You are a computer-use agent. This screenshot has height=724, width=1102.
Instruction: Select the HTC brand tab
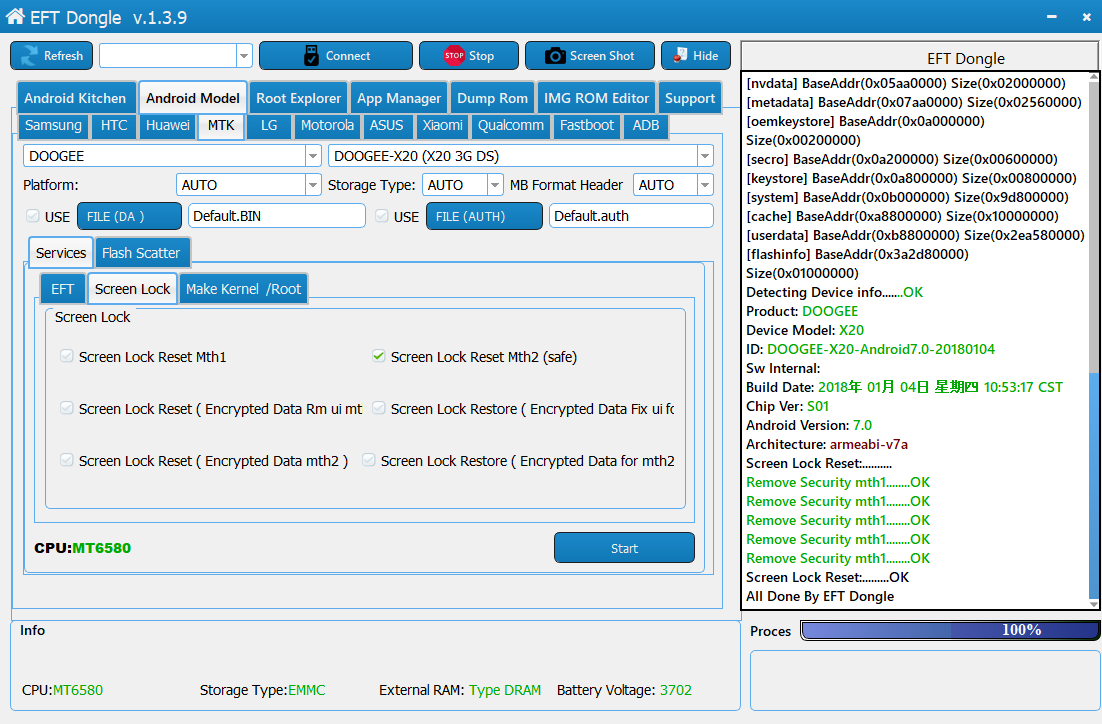[x=114, y=125]
